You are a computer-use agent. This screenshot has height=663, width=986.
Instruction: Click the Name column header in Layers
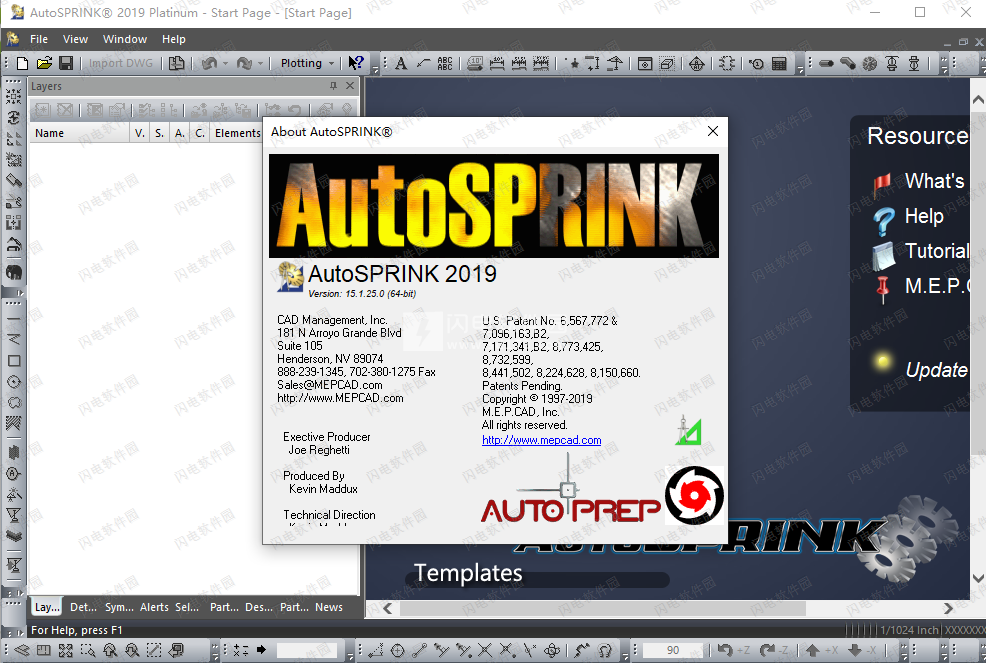[x=79, y=133]
